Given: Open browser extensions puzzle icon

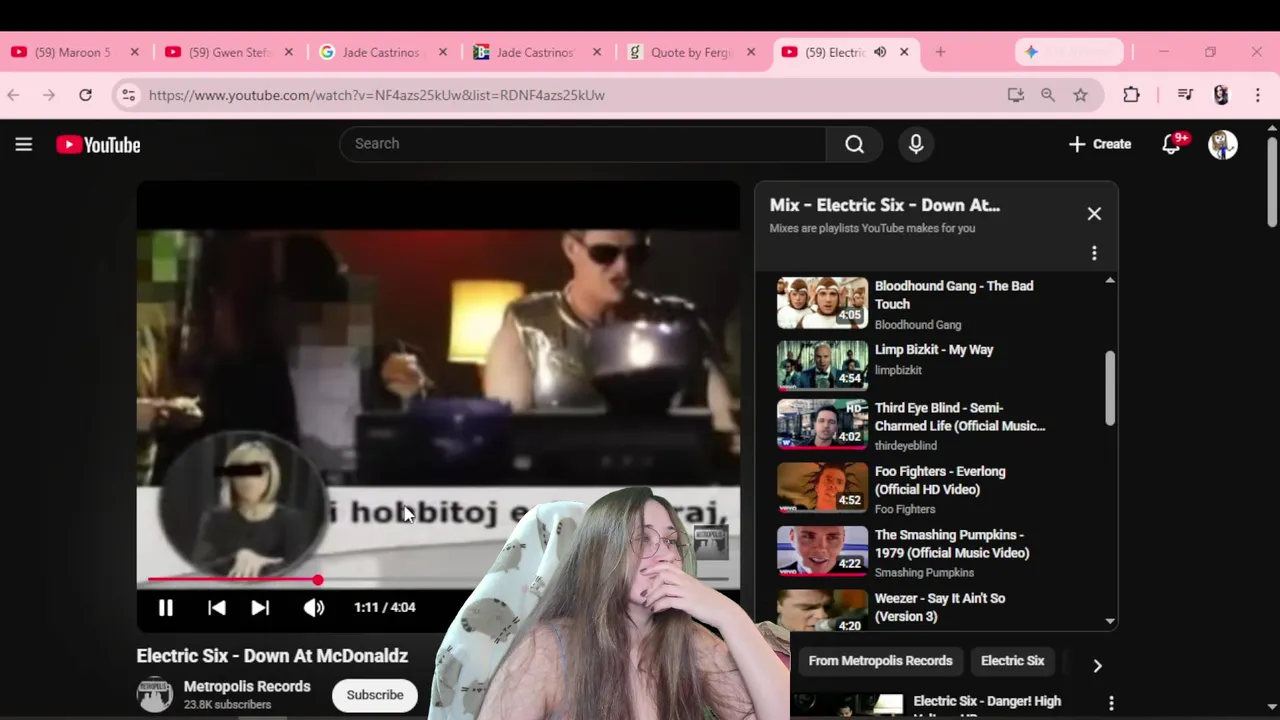Looking at the screenshot, I should point(1131,95).
